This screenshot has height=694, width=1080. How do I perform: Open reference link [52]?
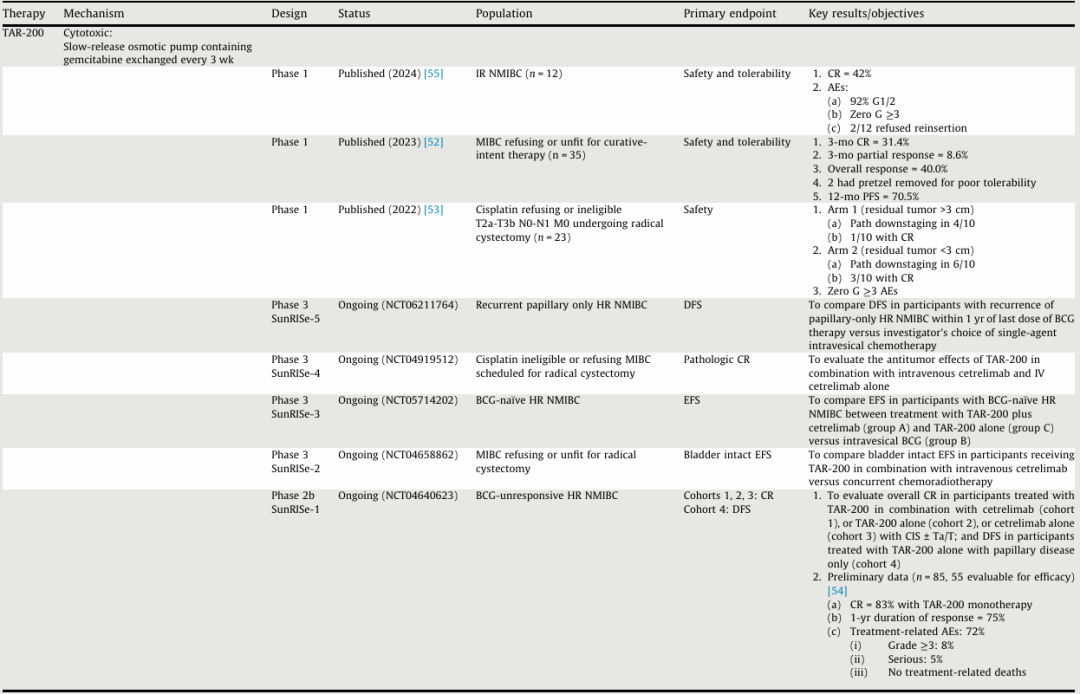click(433, 142)
